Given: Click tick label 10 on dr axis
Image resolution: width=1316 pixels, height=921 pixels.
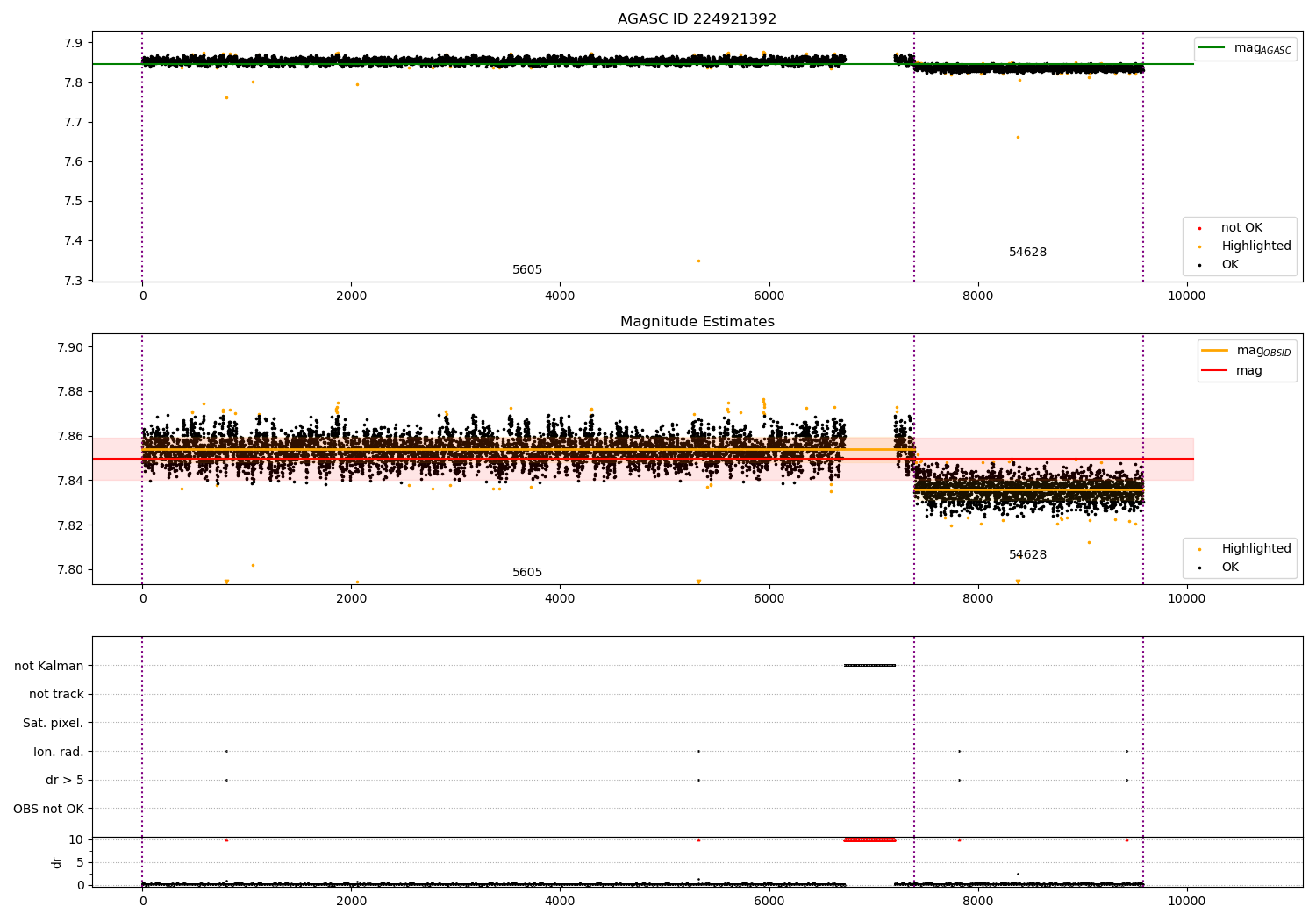Looking at the screenshot, I should pos(76,839).
